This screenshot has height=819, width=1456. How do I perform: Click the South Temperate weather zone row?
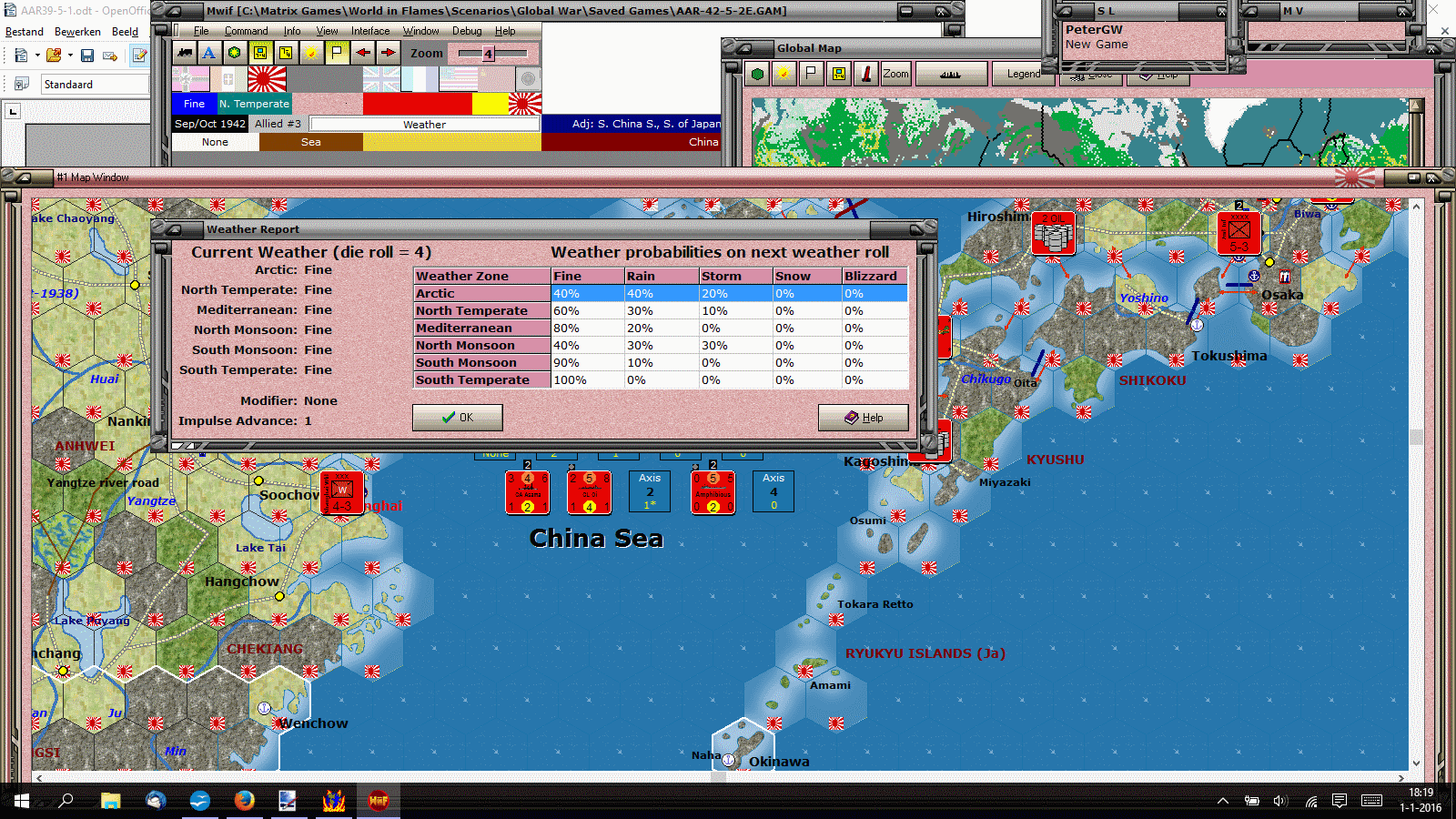pyautogui.click(x=661, y=380)
